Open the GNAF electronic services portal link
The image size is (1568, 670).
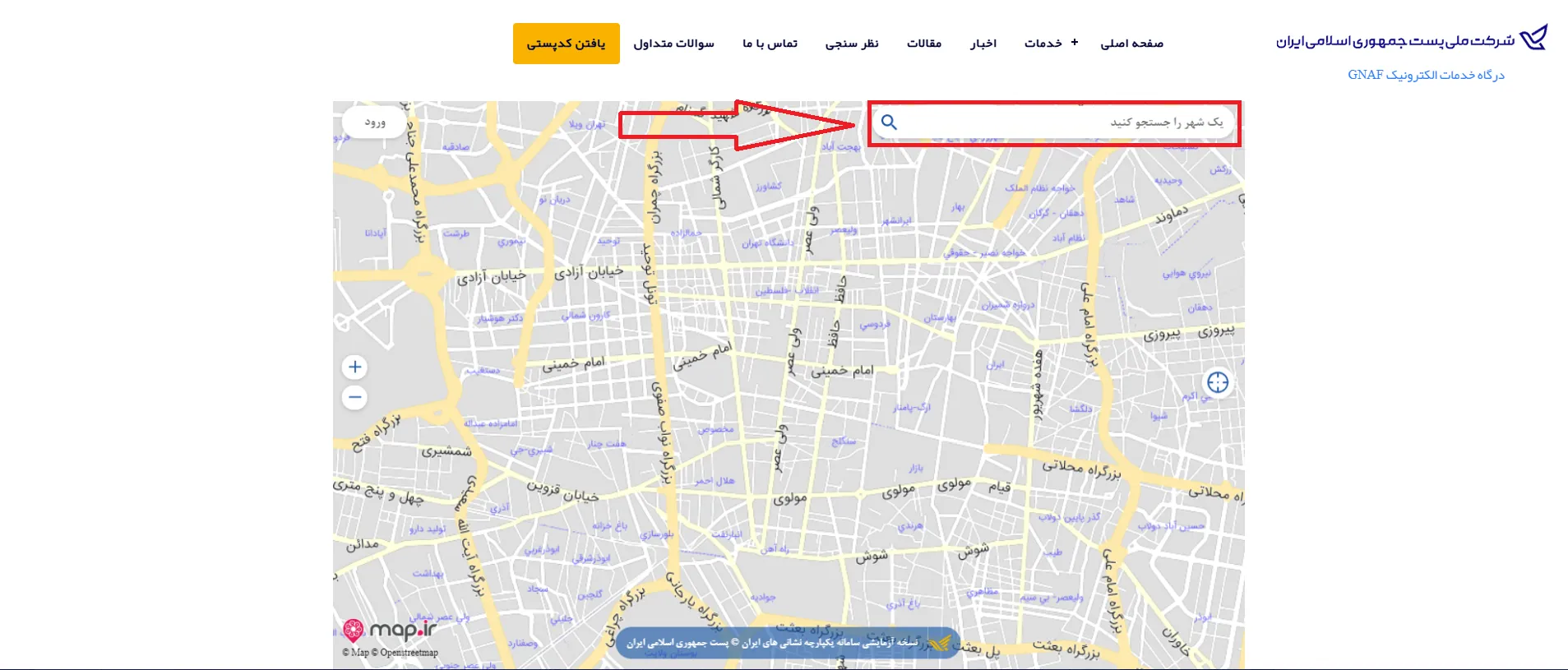click(x=1425, y=75)
